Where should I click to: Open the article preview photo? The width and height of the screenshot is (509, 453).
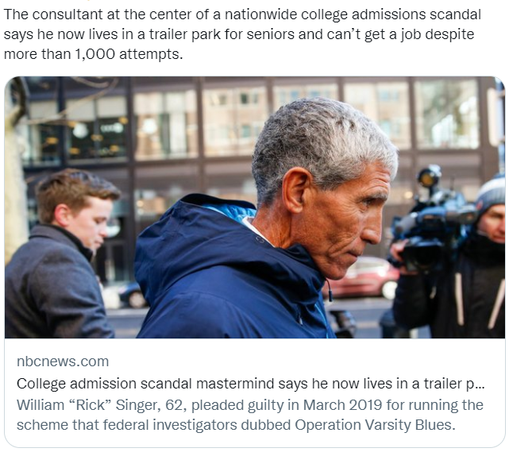coord(255,207)
